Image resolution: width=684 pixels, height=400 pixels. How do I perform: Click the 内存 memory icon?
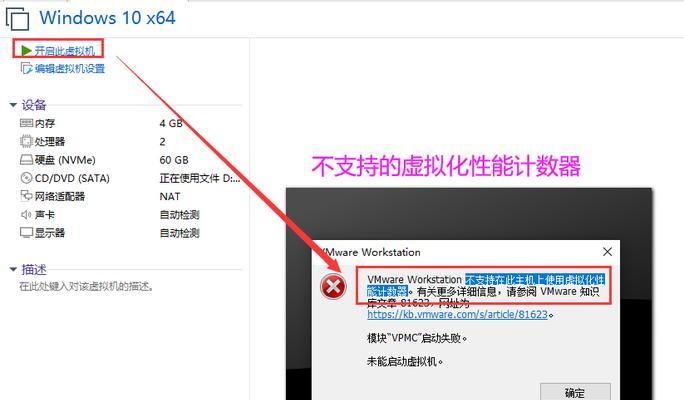26,123
